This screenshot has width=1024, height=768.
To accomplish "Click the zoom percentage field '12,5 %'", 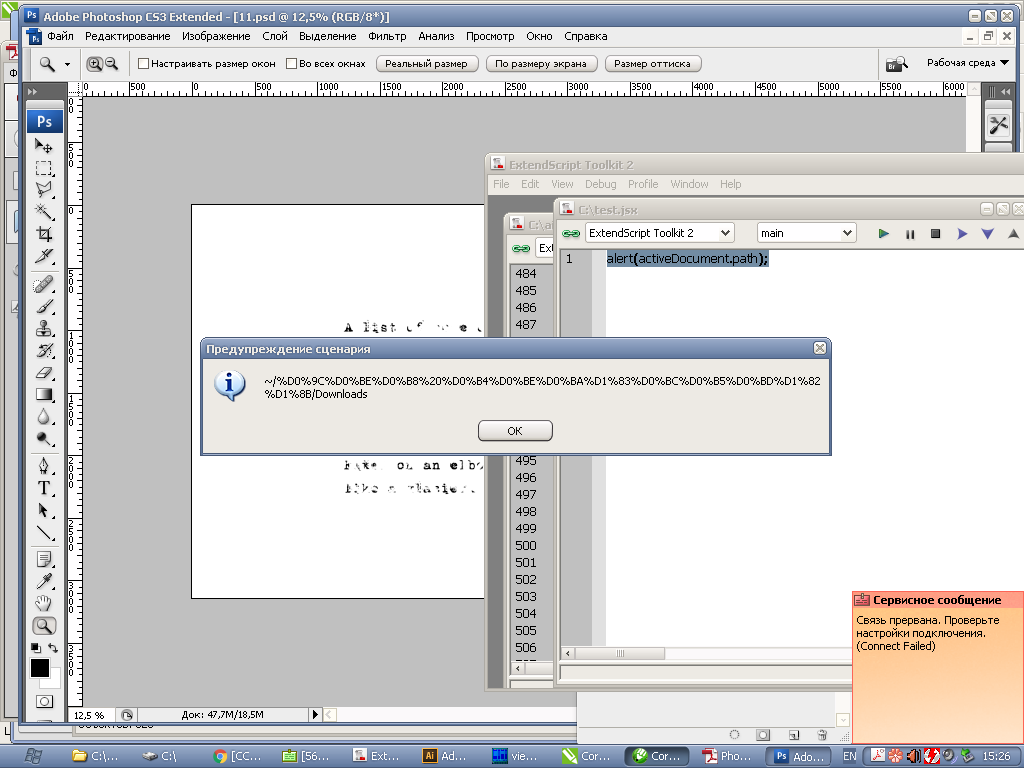I will click(x=91, y=714).
